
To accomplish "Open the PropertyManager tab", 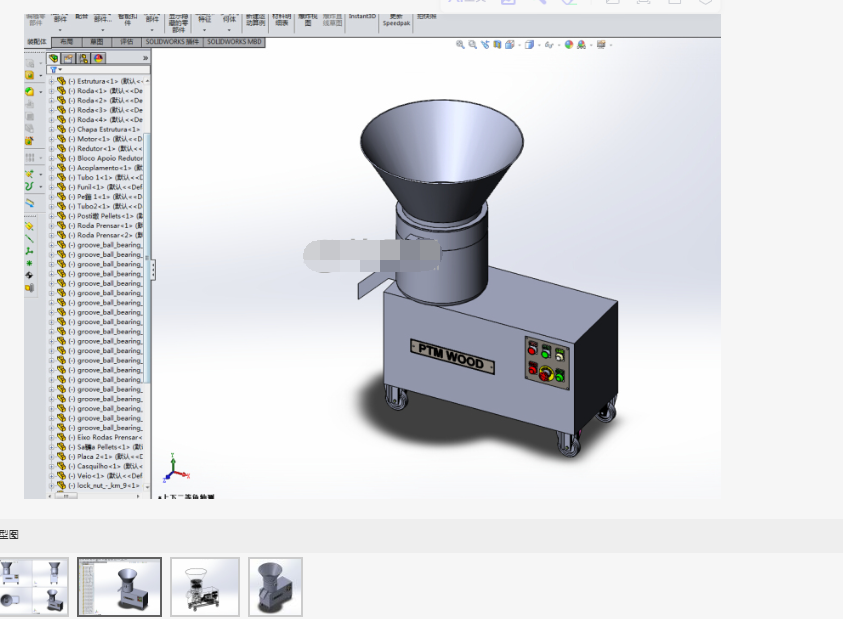I will (69, 58).
